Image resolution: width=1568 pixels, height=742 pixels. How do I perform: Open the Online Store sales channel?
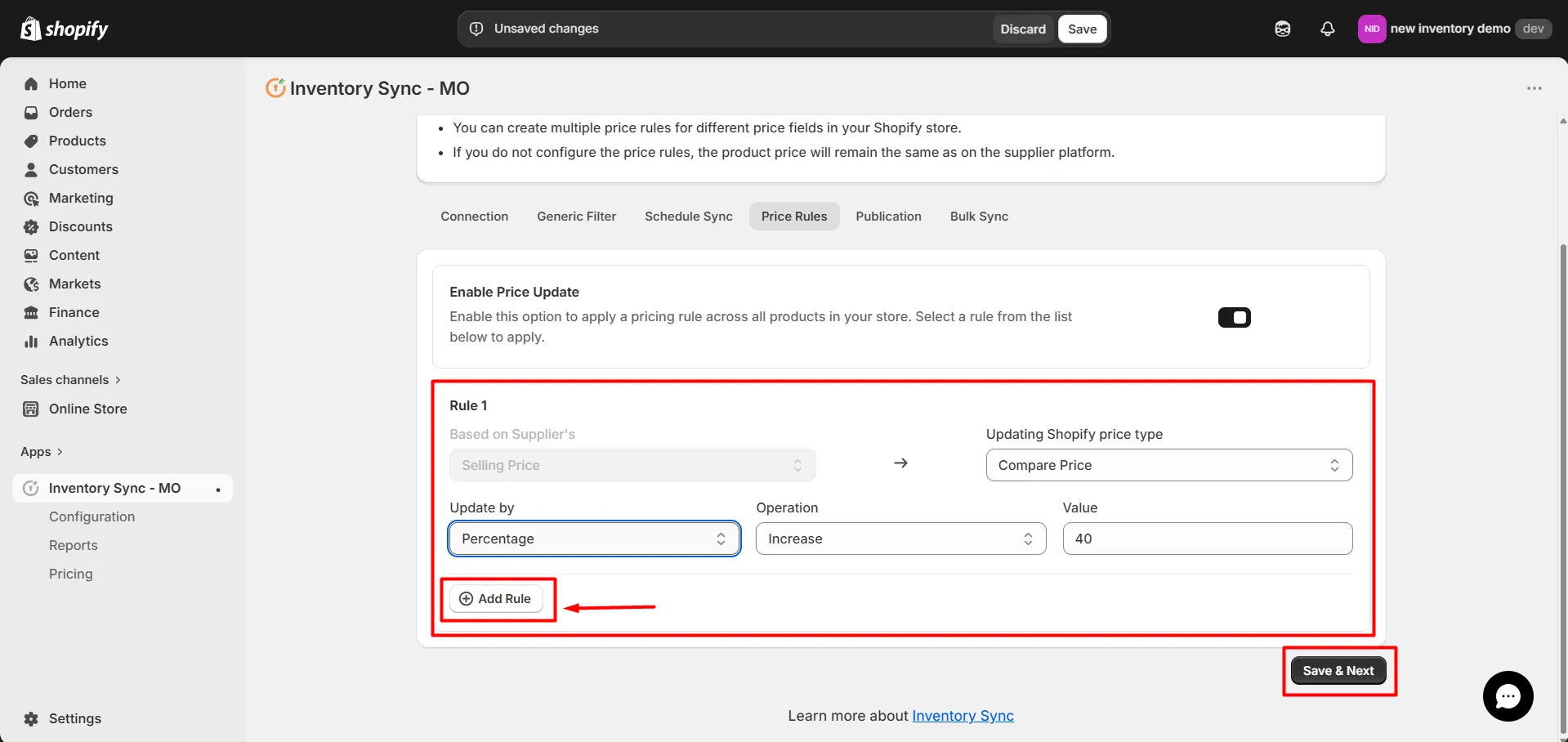click(x=87, y=409)
